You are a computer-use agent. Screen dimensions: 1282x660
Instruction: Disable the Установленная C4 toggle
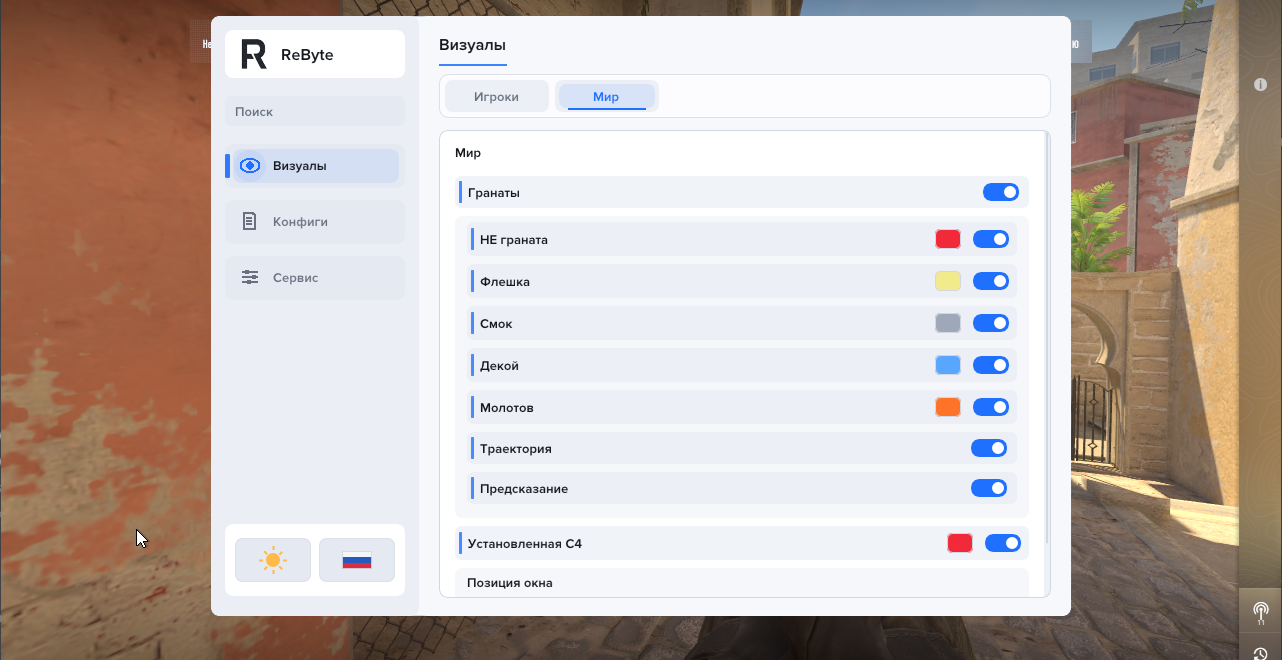[1003, 543]
